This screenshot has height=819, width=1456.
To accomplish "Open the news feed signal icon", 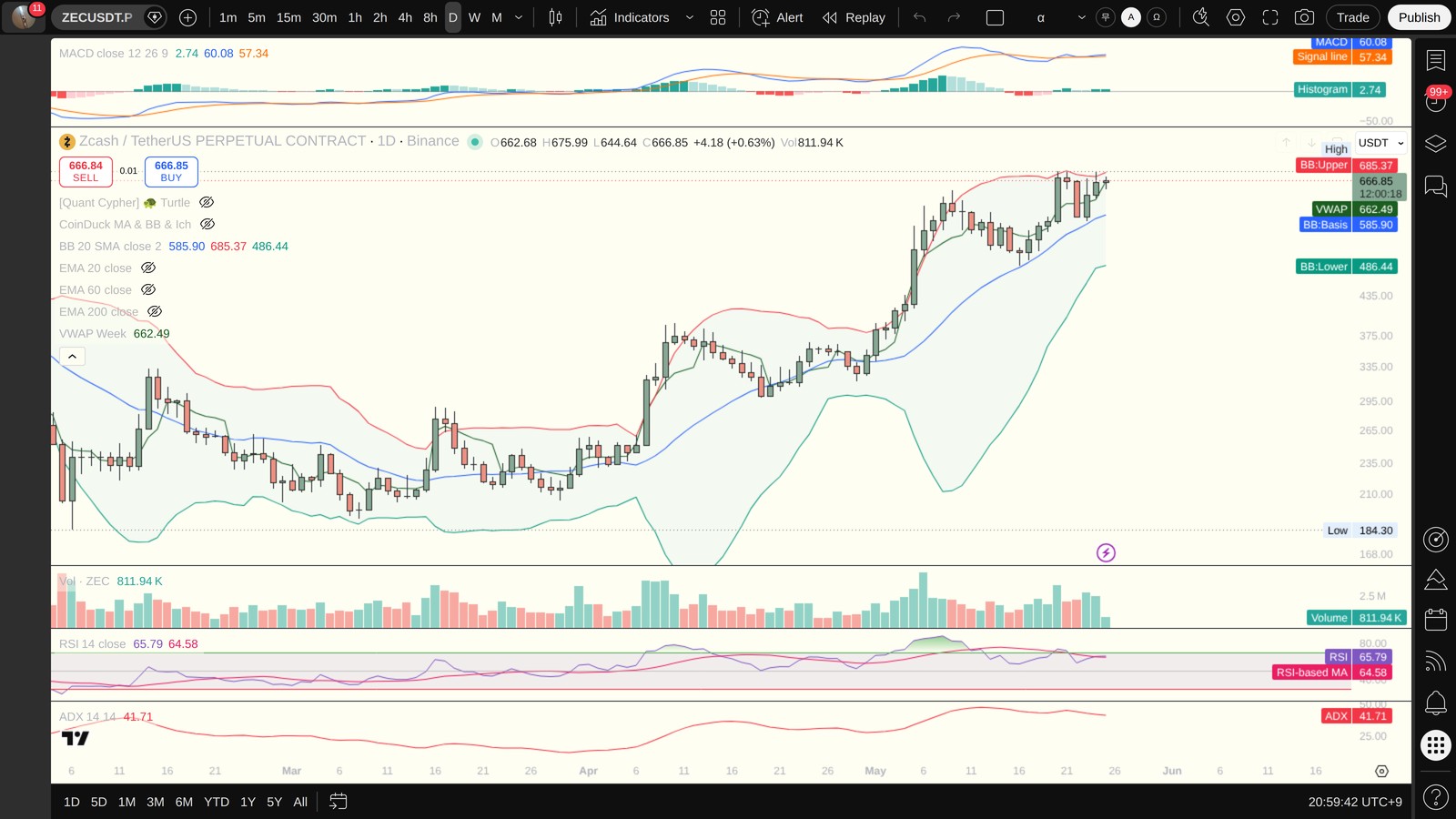I will point(1436,662).
